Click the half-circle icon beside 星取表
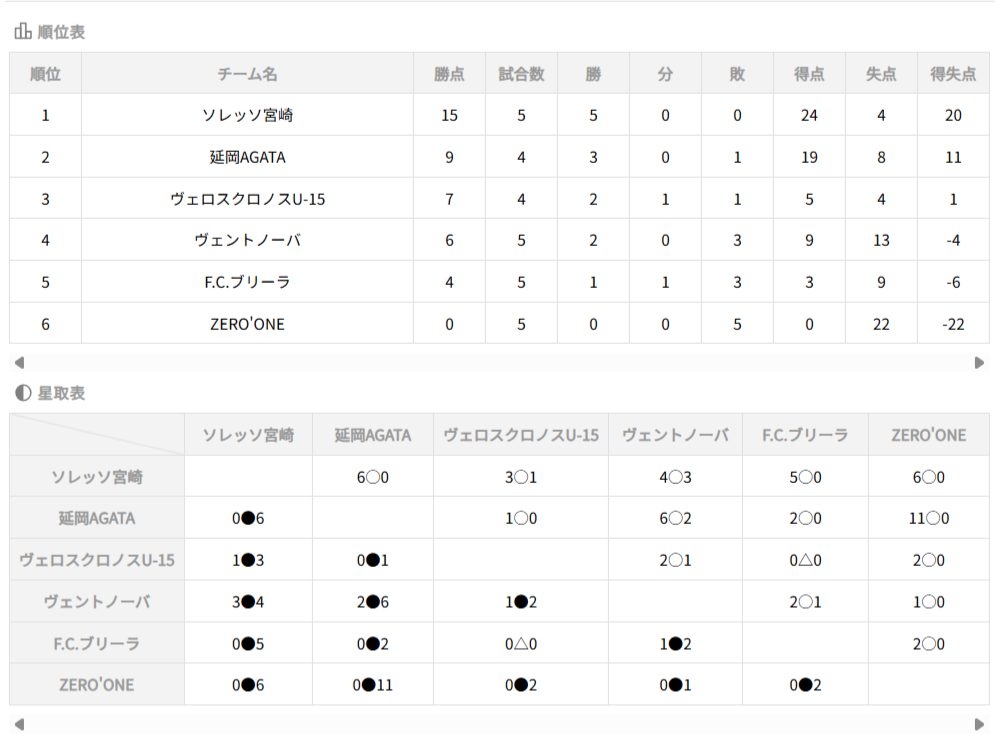This screenshot has width=1003, height=743. pyautogui.click(x=22, y=393)
